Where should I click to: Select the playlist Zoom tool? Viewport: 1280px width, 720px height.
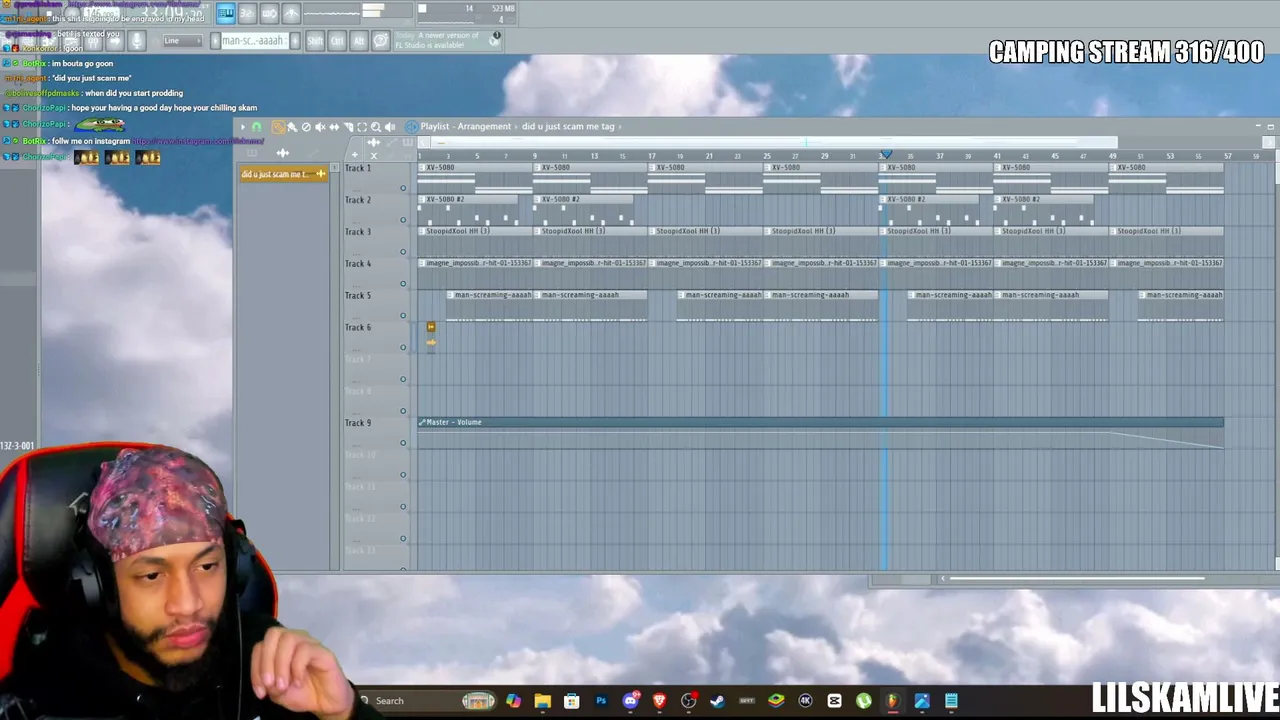coord(376,127)
